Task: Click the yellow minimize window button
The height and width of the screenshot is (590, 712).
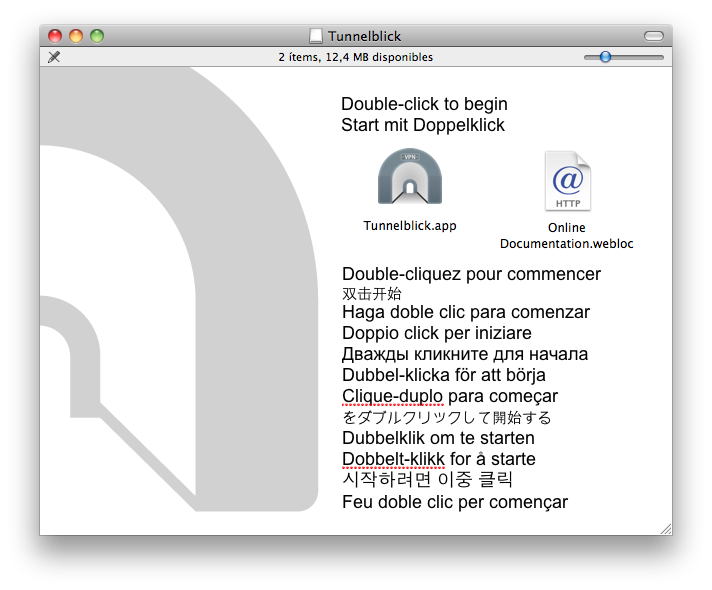Action: [76, 36]
